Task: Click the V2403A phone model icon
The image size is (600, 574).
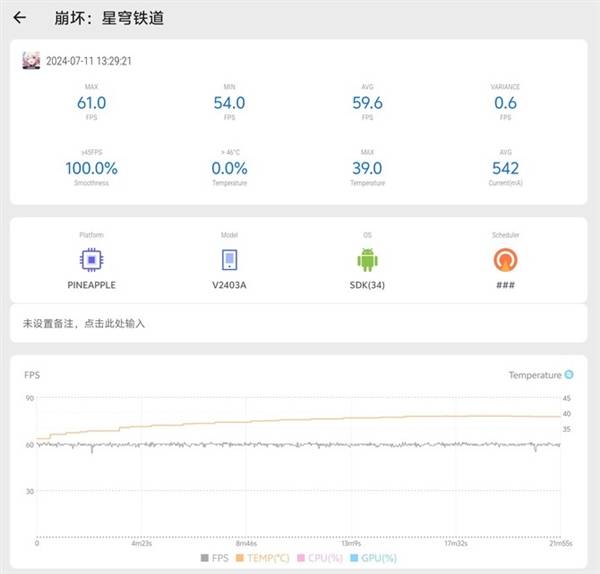Action: coord(230,260)
